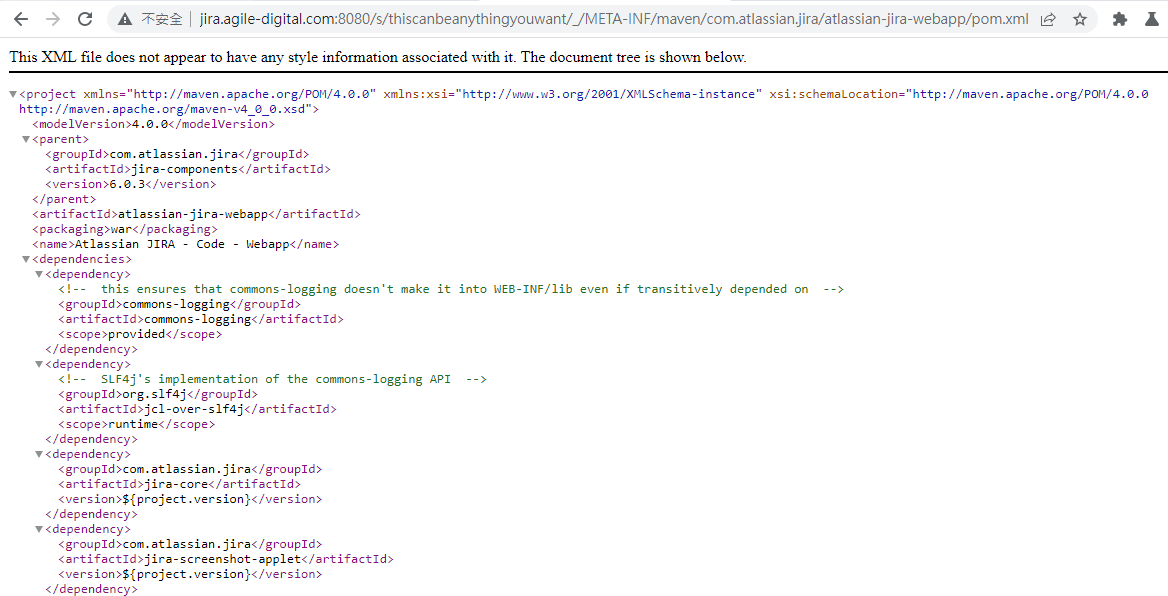Focus the address bar URL
Screen dimensions: 1168x596
click(614, 19)
